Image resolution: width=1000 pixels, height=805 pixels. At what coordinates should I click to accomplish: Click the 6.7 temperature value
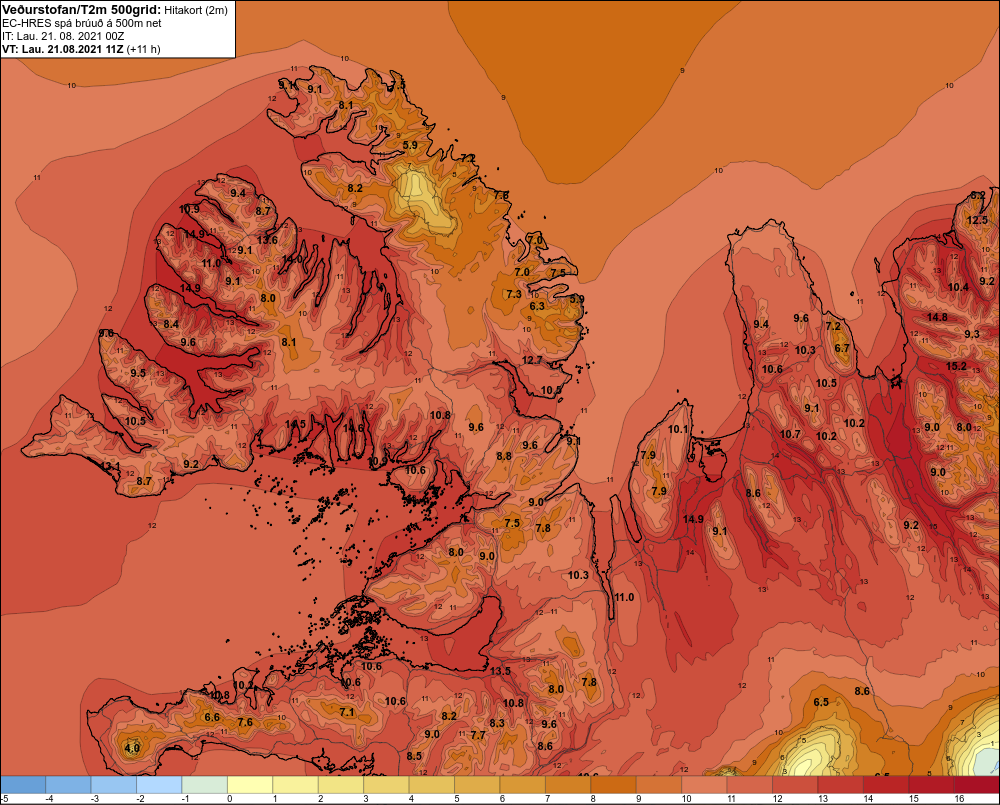[x=842, y=348]
